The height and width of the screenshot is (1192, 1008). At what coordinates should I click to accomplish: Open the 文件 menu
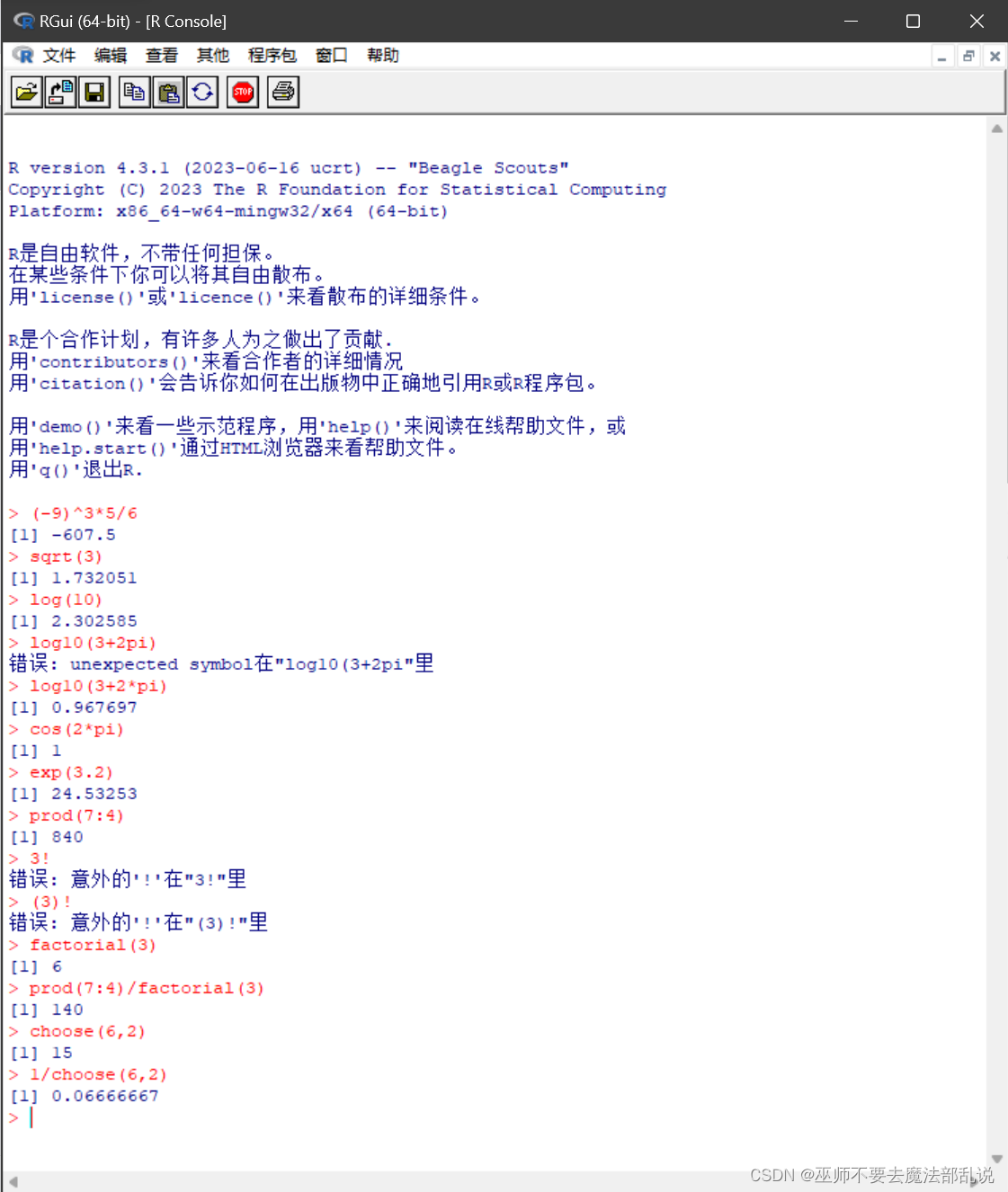click(x=59, y=56)
